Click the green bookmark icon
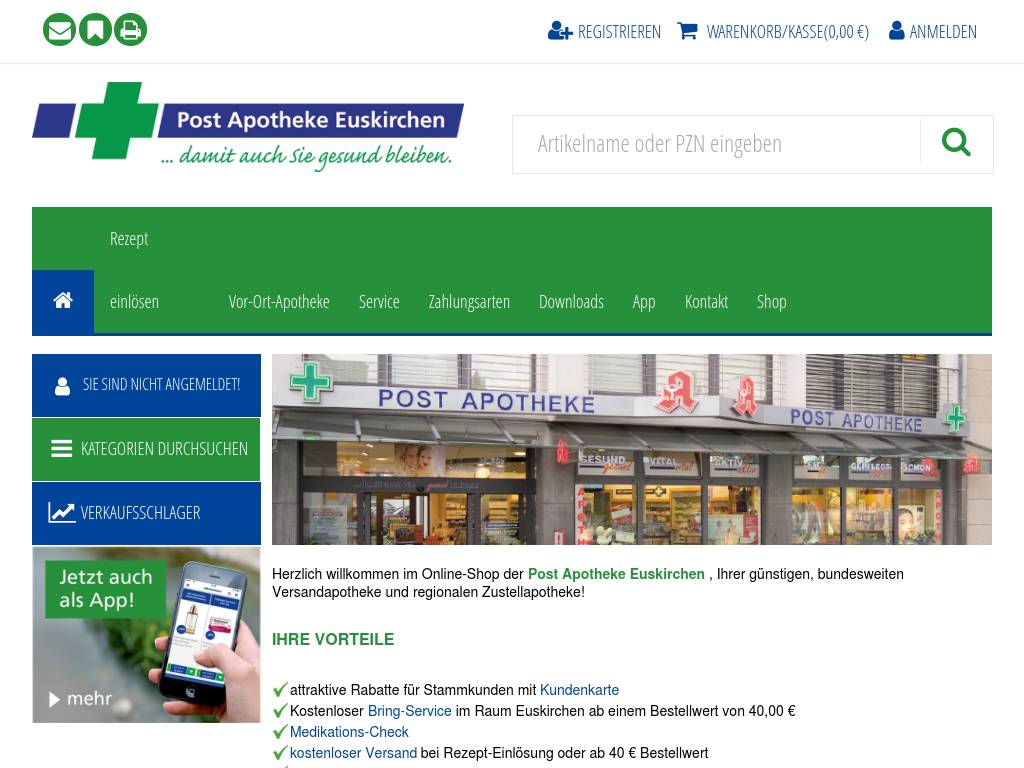The image size is (1024, 768). coord(95,30)
